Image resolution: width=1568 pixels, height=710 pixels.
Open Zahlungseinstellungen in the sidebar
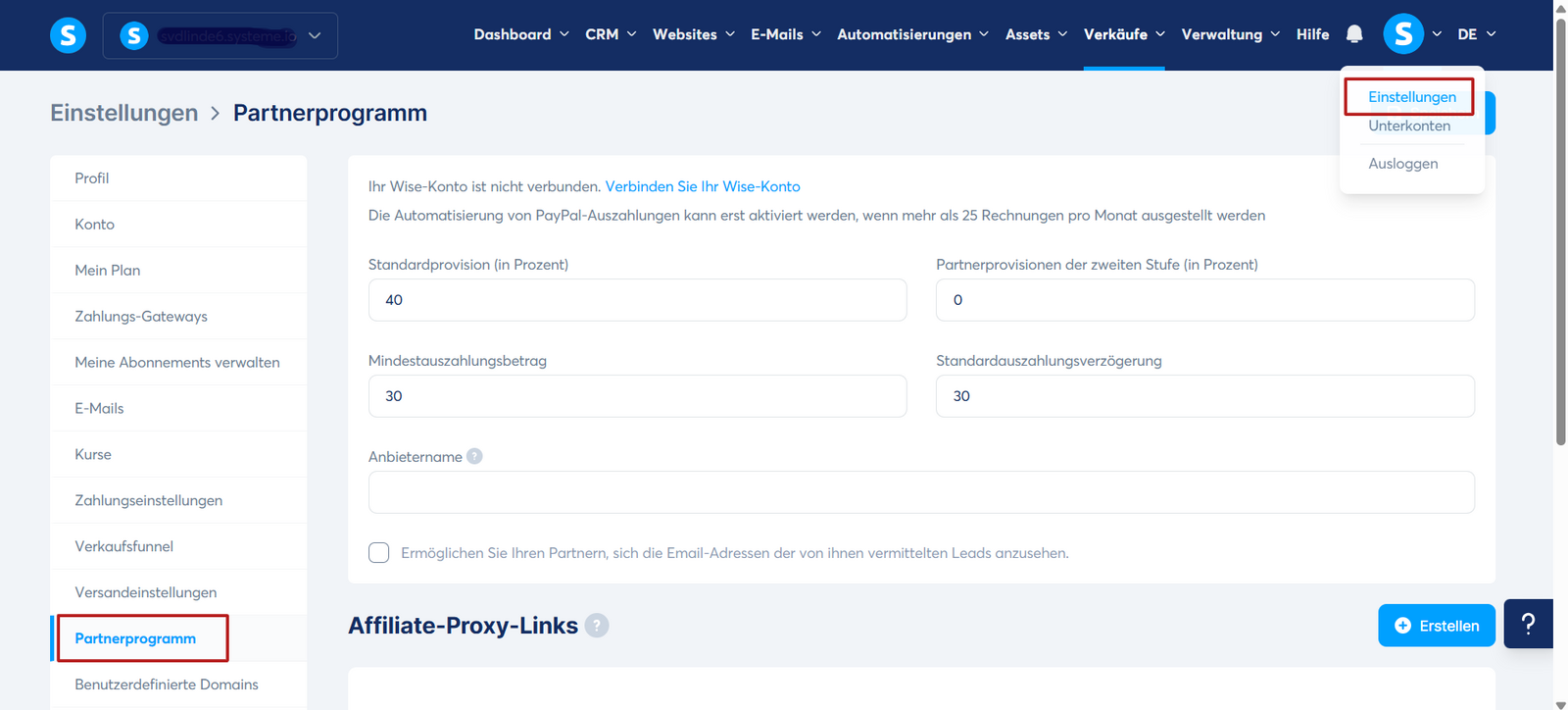tap(178, 501)
